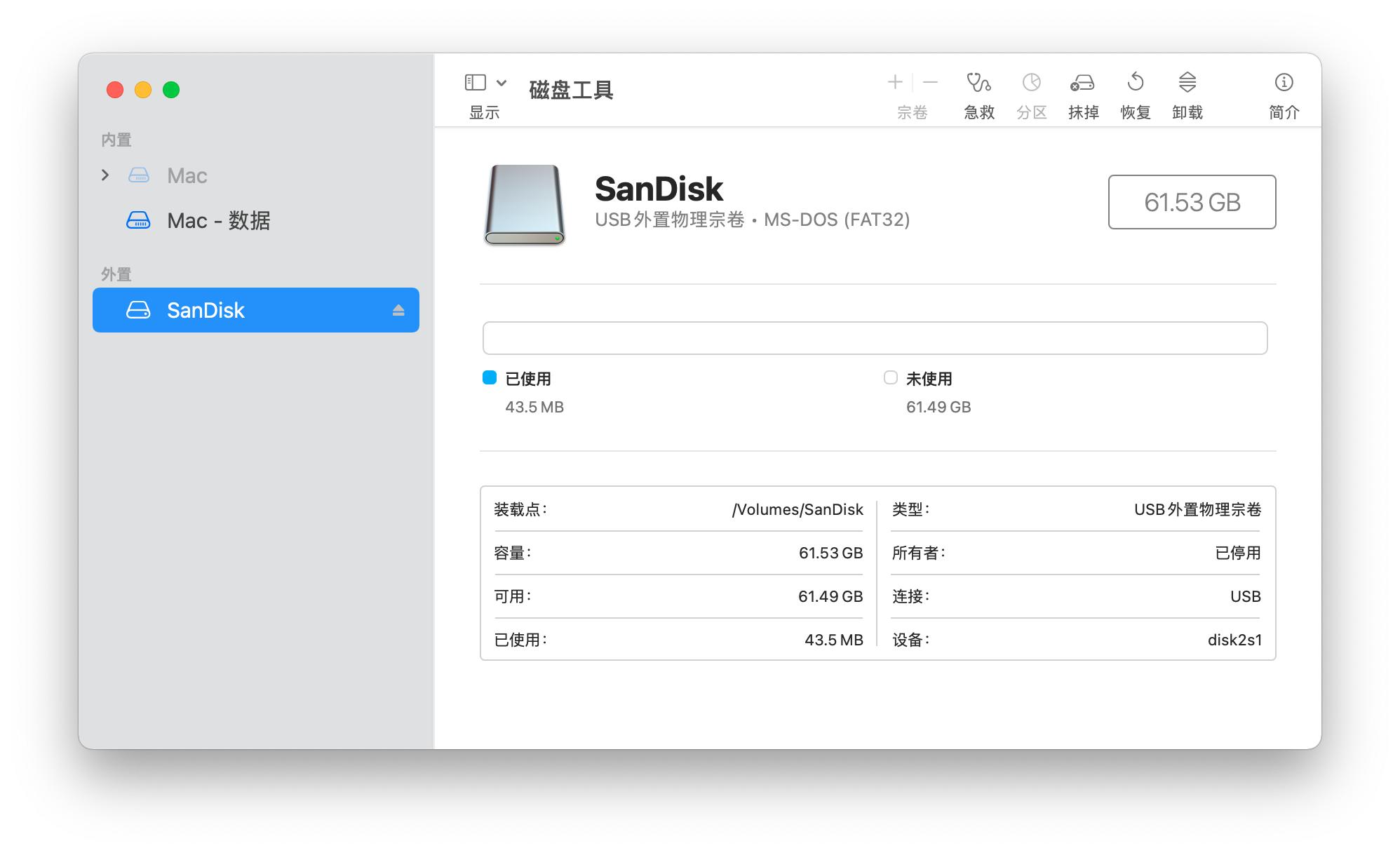The height and width of the screenshot is (853, 1400).
Task: Open the 显示 (View) dropdown
Action: pos(483,90)
